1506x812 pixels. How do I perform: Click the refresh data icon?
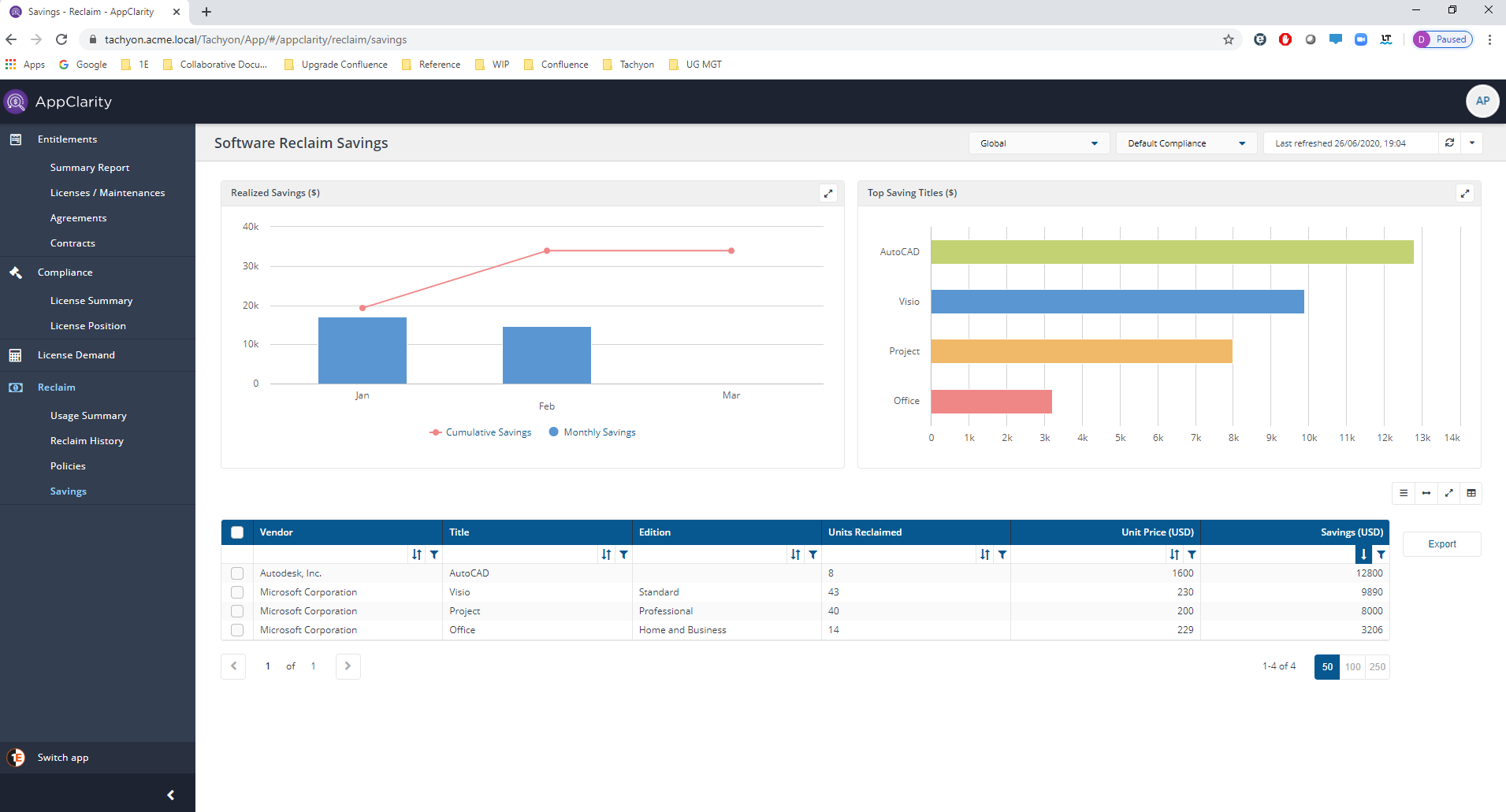click(1449, 143)
